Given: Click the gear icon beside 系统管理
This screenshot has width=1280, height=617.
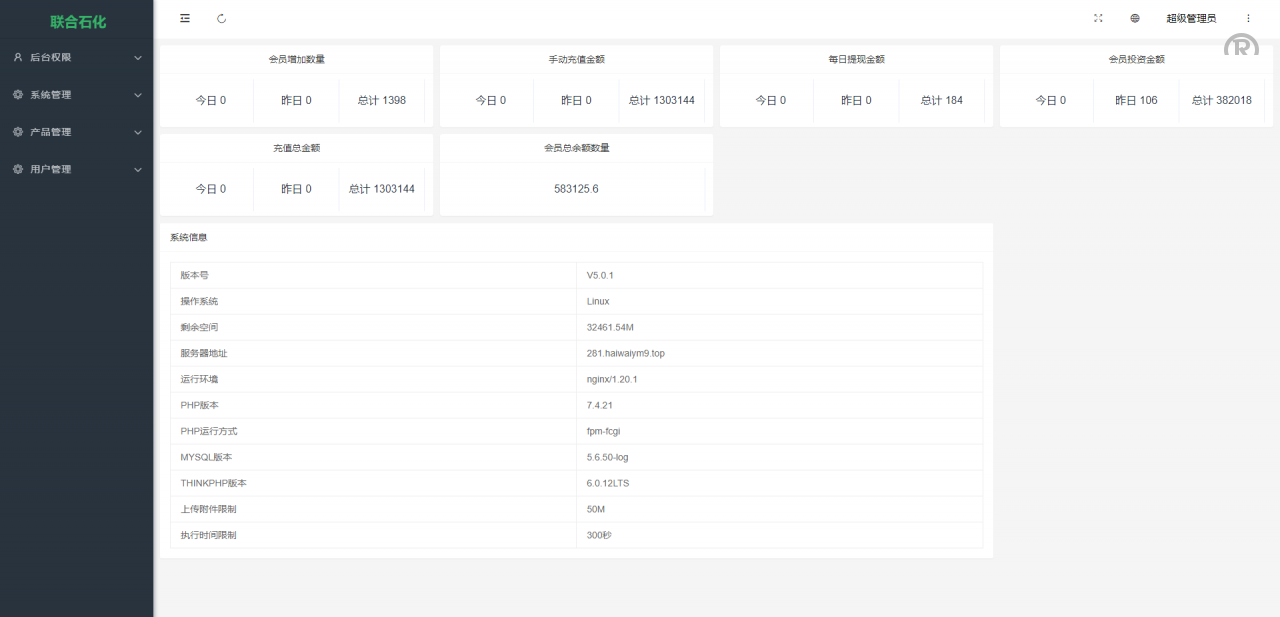Looking at the screenshot, I should pos(18,95).
